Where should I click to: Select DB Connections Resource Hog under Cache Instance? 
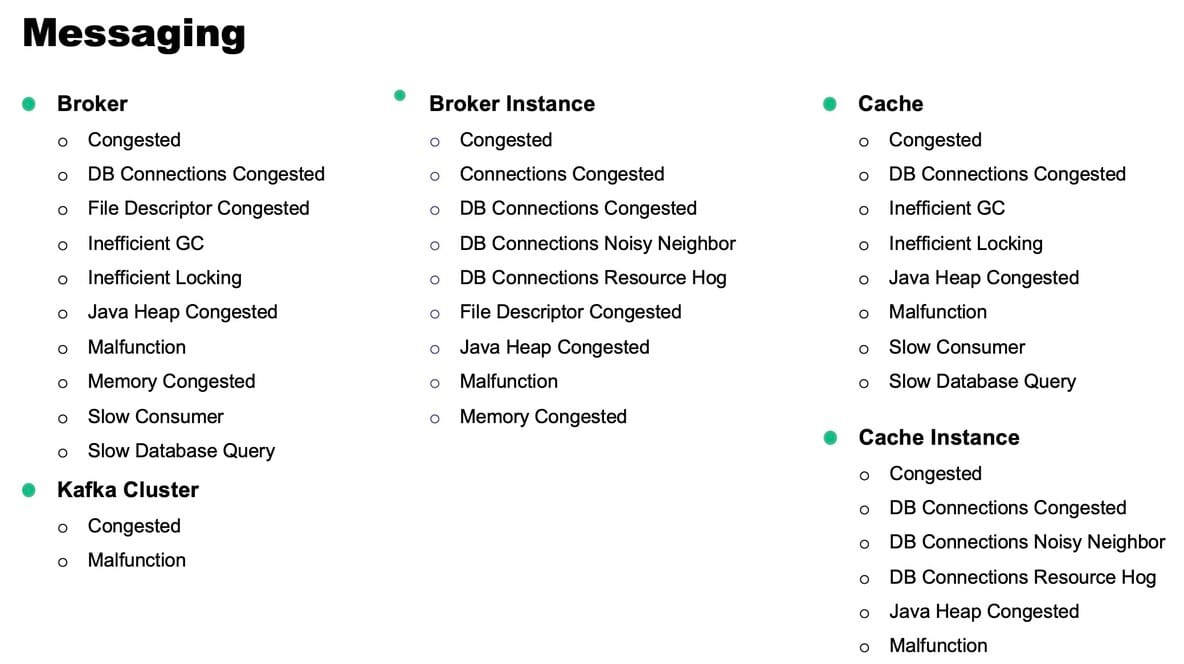[x=1022, y=577]
